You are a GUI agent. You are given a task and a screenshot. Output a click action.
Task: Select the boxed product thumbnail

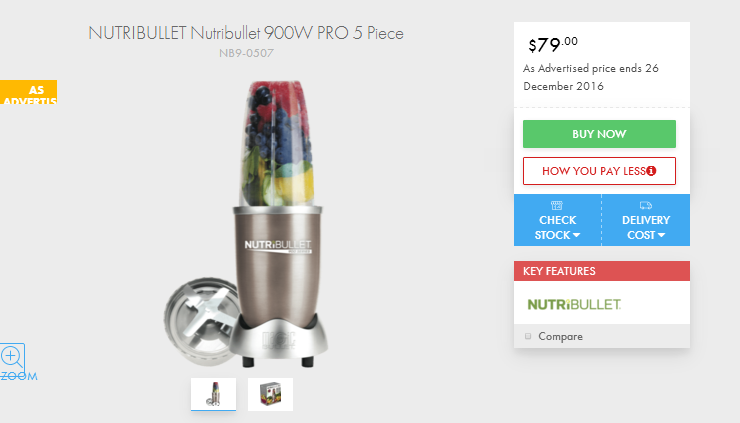click(270, 394)
